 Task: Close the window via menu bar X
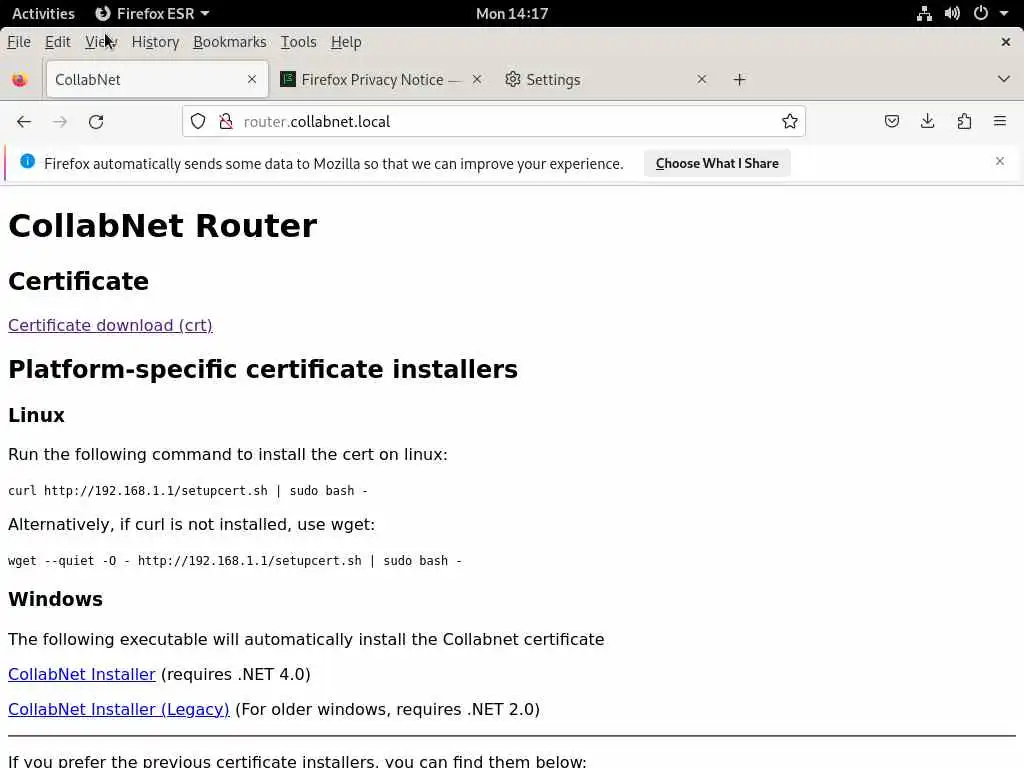point(1006,42)
